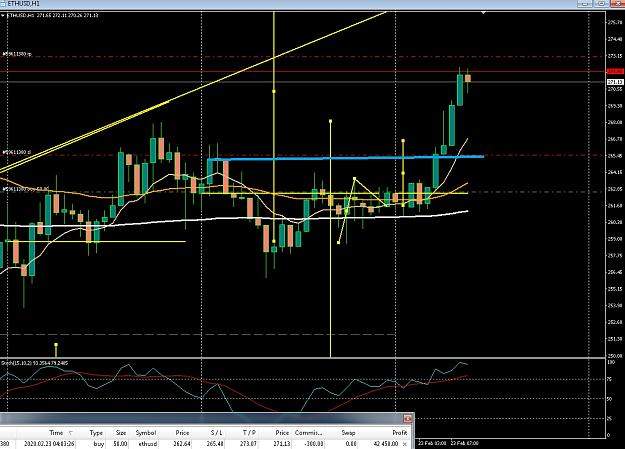625x449 pixels.
Task: Select the take profit 273.07 cell
Action: pyautogui.click(x=249, y=444)
